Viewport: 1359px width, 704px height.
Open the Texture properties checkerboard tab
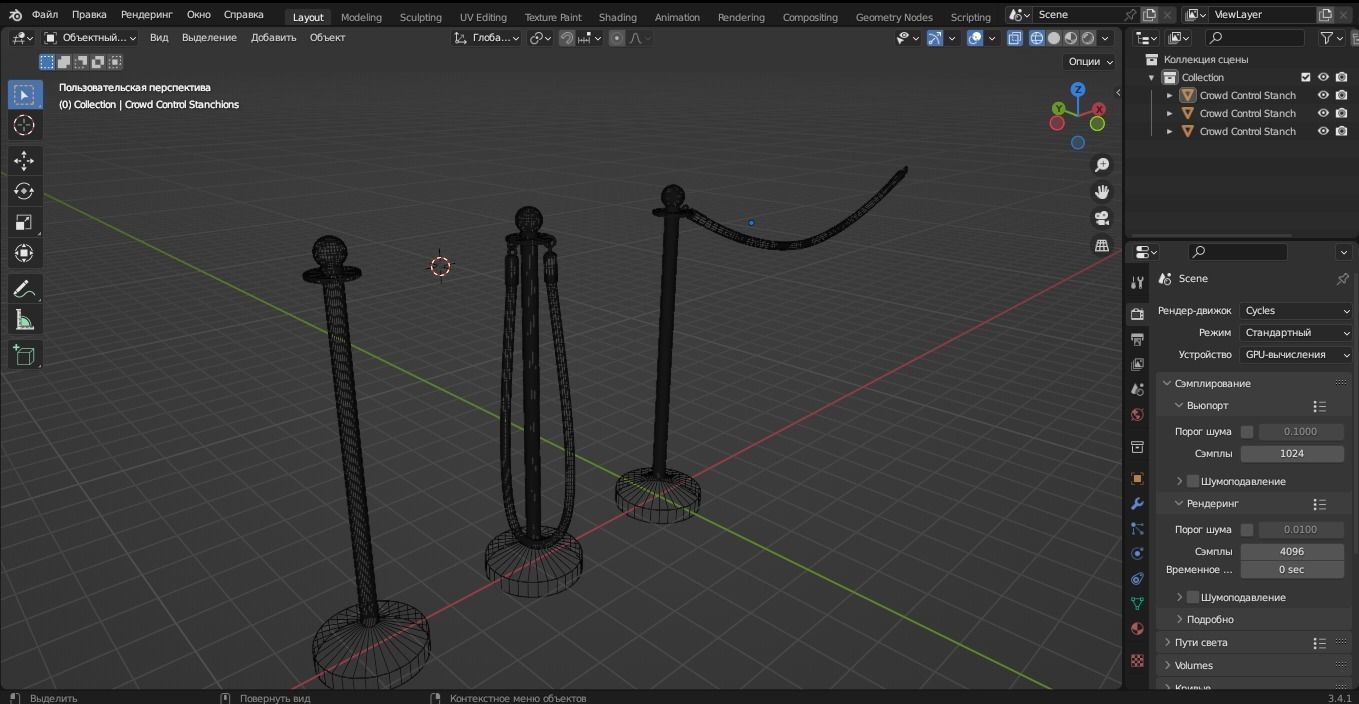(1137, 661)
